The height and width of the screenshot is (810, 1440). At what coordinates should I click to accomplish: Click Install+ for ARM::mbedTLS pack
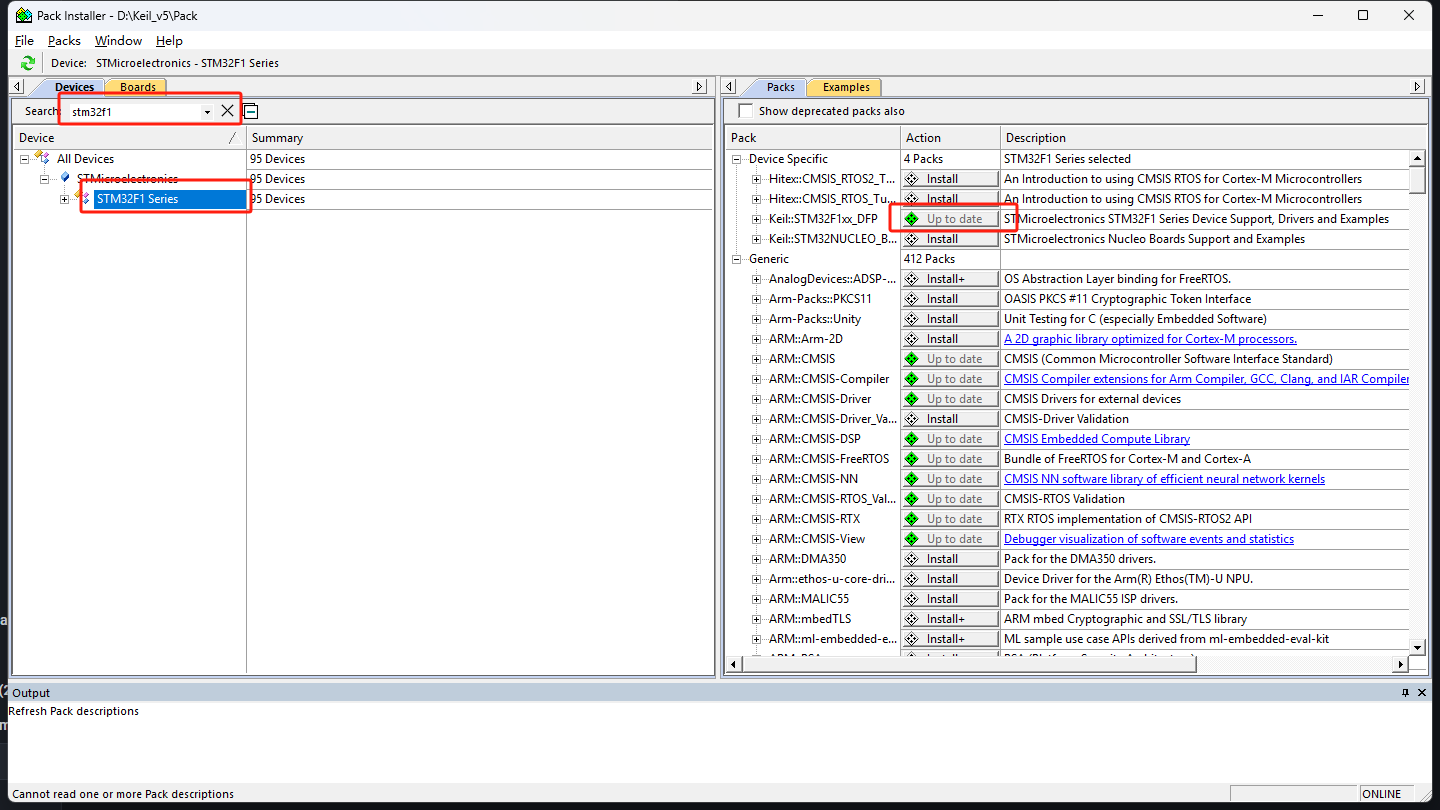(950, 619)
